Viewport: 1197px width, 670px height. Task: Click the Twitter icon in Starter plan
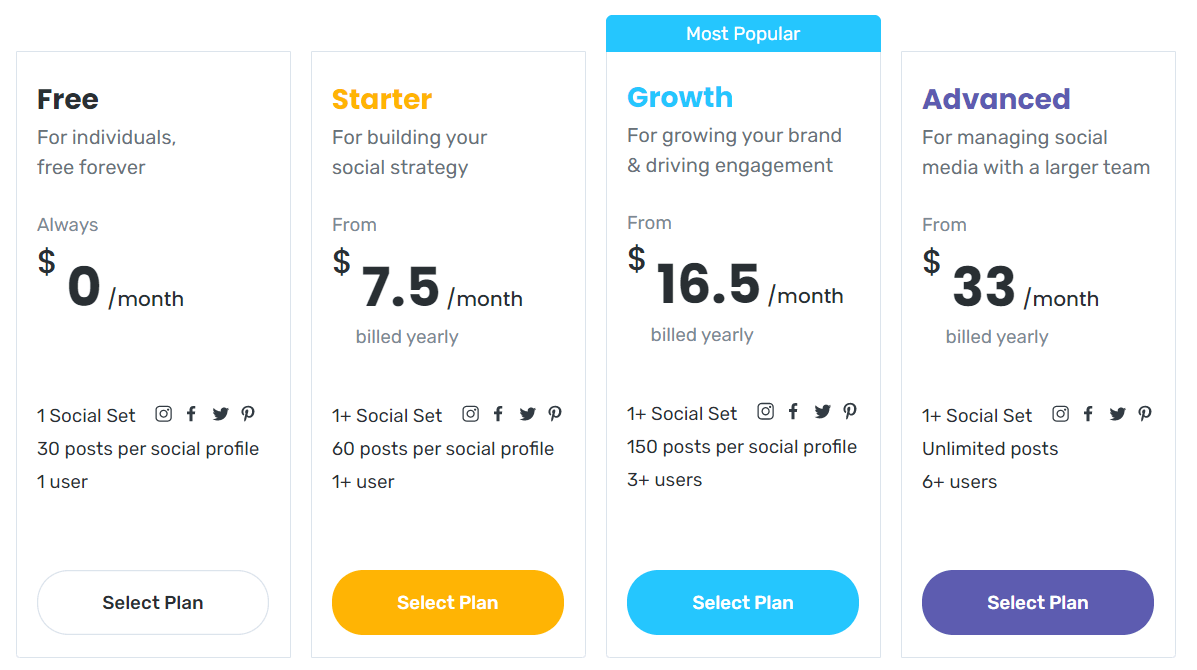[528, 414]
